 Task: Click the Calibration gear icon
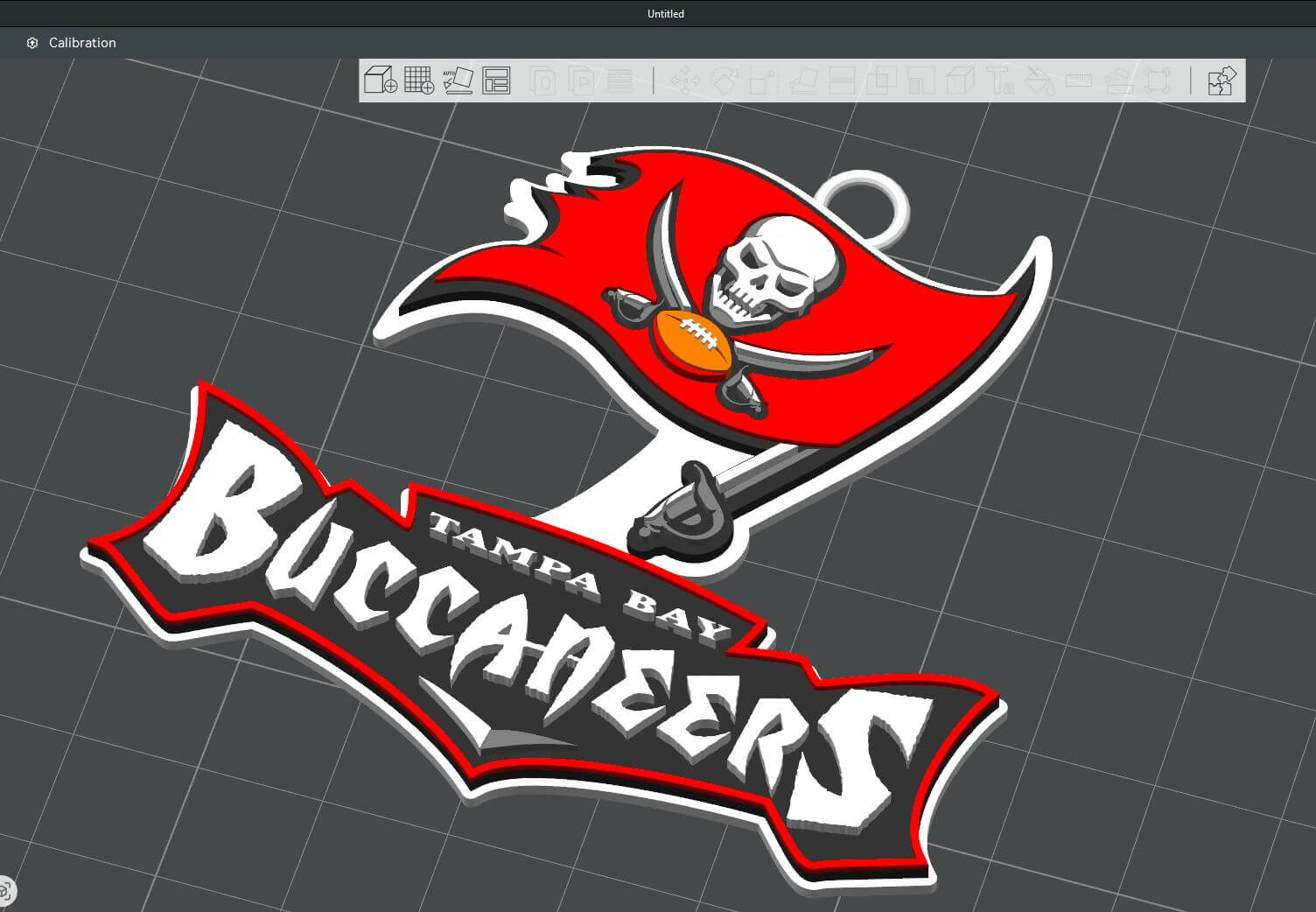(x=32, y=43)
